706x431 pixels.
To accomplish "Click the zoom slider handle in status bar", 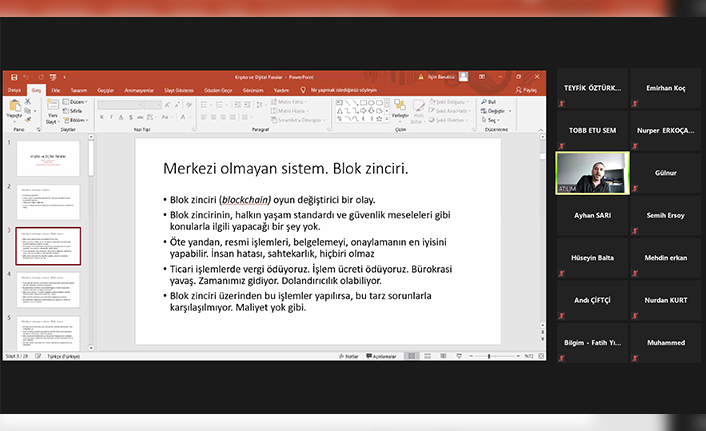I will 489,356.
